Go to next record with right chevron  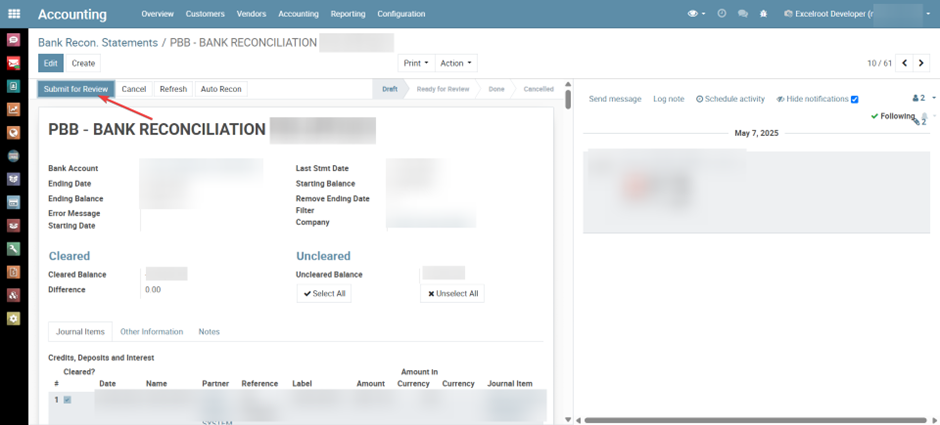pyautogui.click(x=921, y=63)
